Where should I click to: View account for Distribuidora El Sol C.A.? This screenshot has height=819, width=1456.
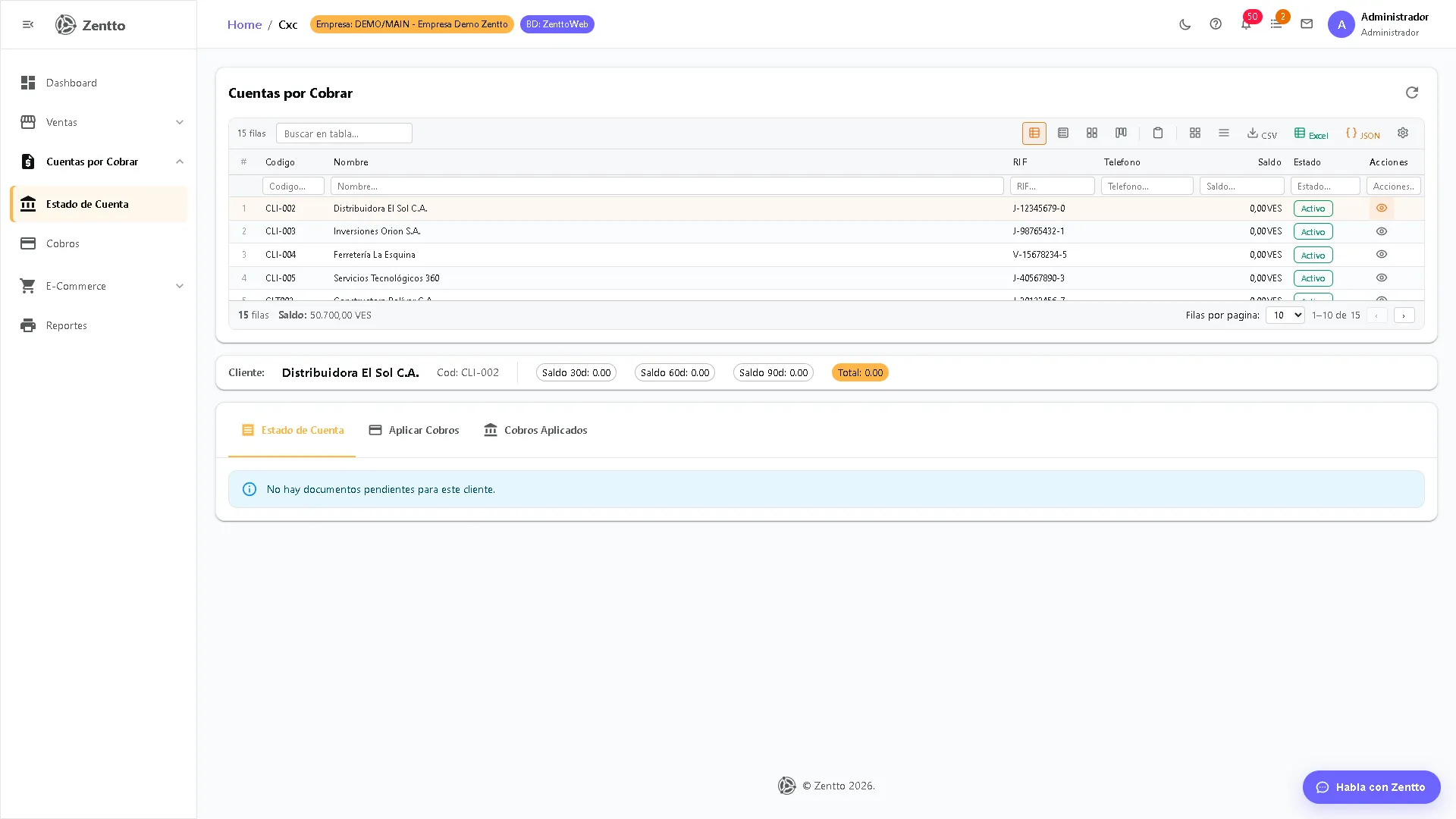pyautogui.click(x=1382, y=209)
